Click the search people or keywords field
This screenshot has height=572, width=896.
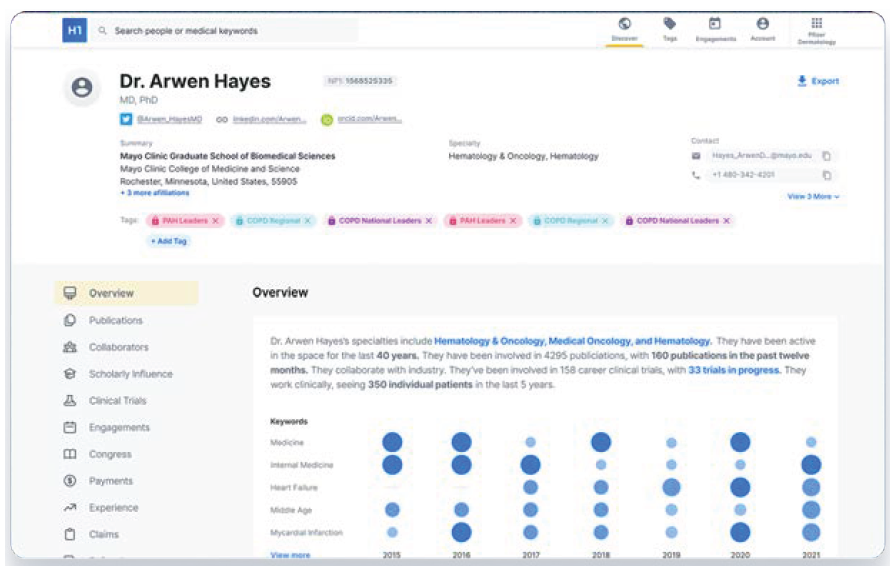pyautogui.click(x=230, y=31)
